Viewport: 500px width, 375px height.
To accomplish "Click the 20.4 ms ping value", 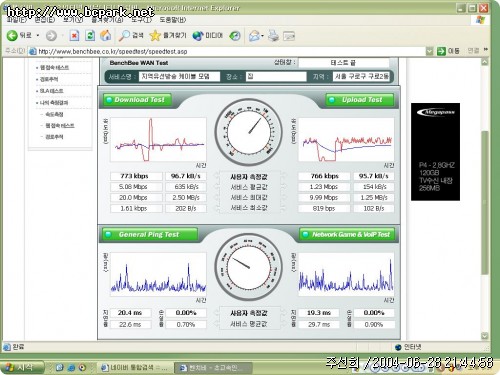I will 130,313.
